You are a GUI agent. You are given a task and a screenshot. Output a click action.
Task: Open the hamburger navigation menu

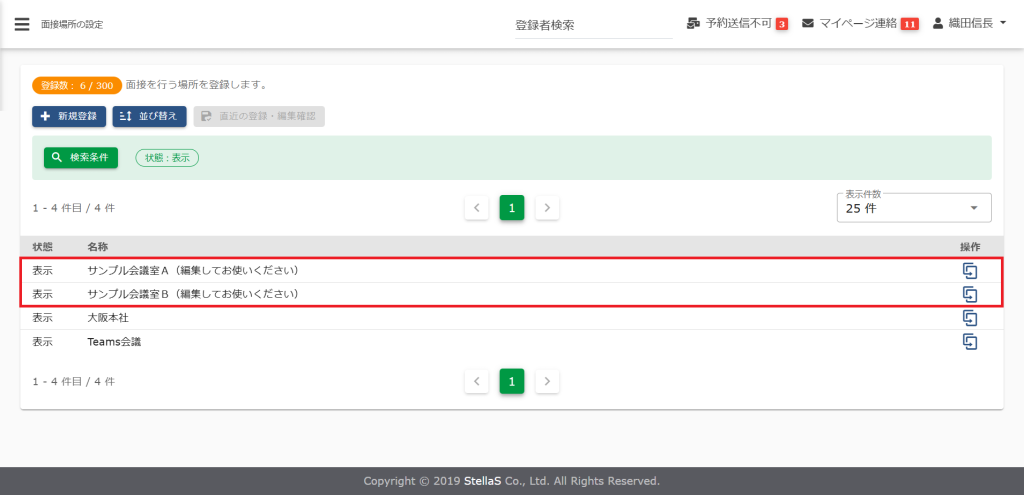click(x=22, y=24)
